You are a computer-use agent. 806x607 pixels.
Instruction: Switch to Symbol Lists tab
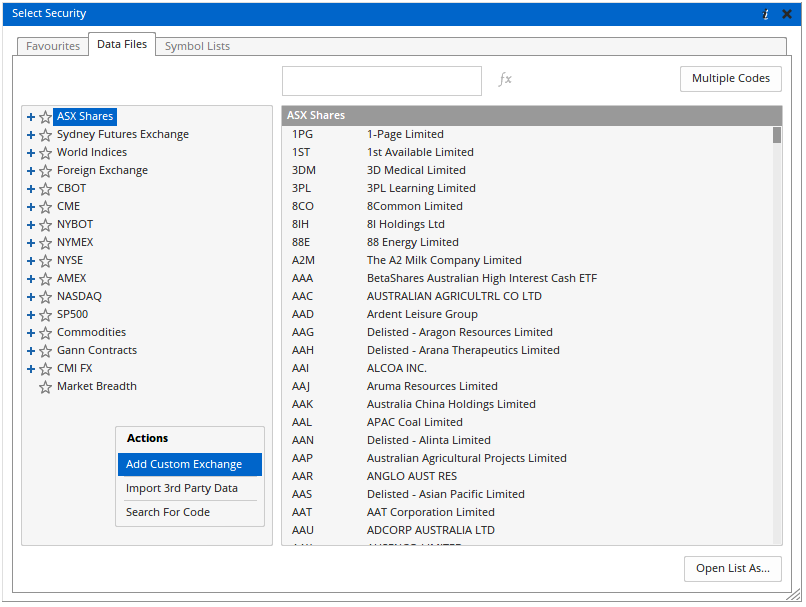[197, 46]
